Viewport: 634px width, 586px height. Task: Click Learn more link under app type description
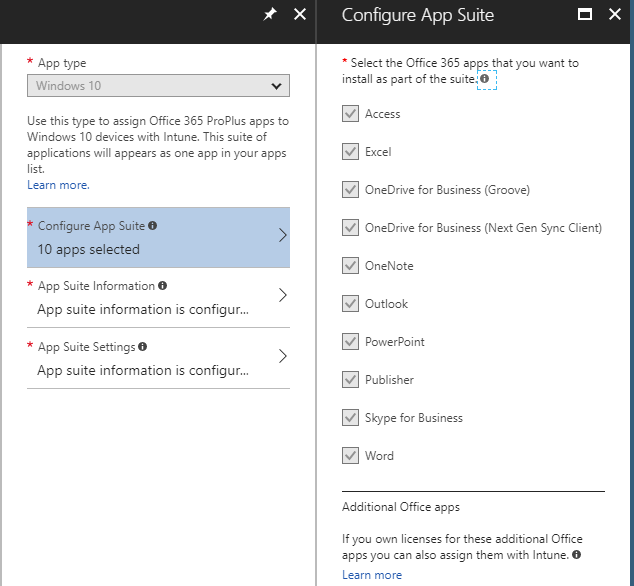pyautogui.click(x=58, y=185)
